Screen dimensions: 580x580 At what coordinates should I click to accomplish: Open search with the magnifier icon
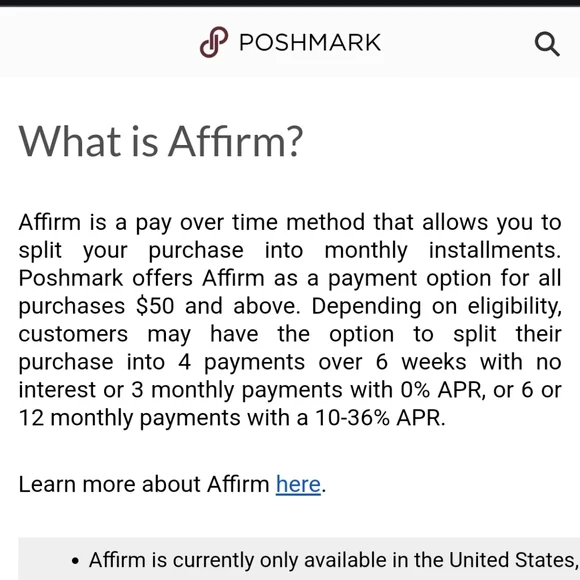[547, 44]
